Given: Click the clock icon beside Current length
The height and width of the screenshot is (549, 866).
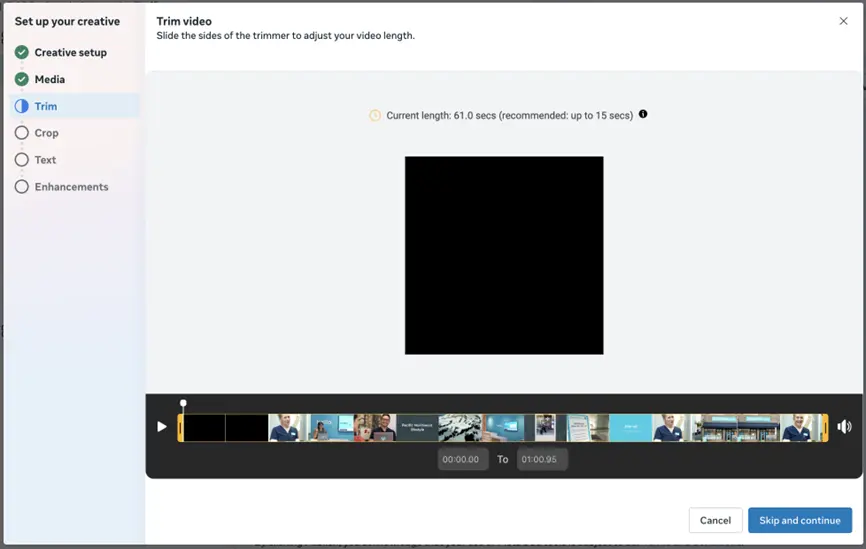Looking at the screenshot, I should tap(375, 115).
